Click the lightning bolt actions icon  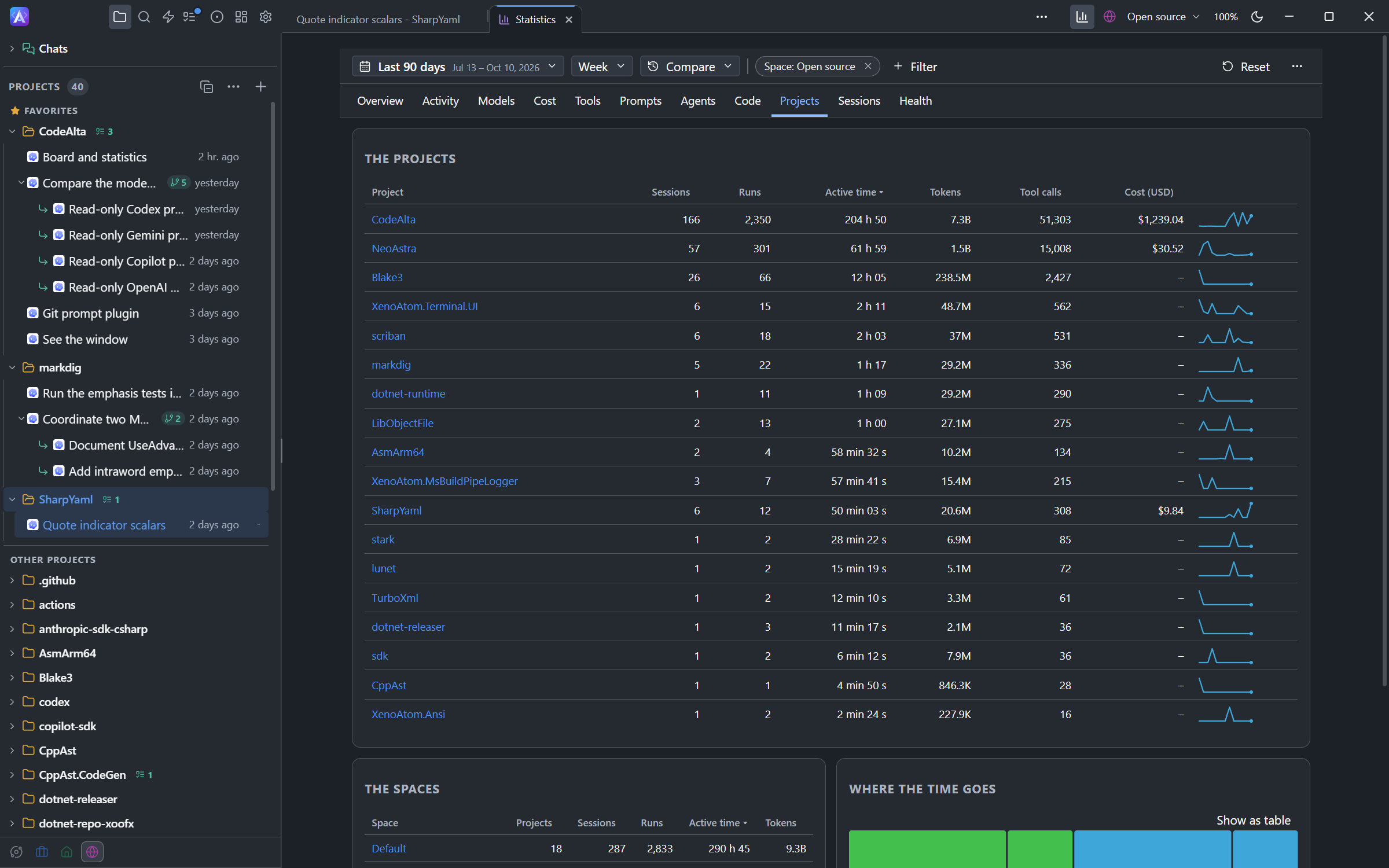[x=168, y=17]
